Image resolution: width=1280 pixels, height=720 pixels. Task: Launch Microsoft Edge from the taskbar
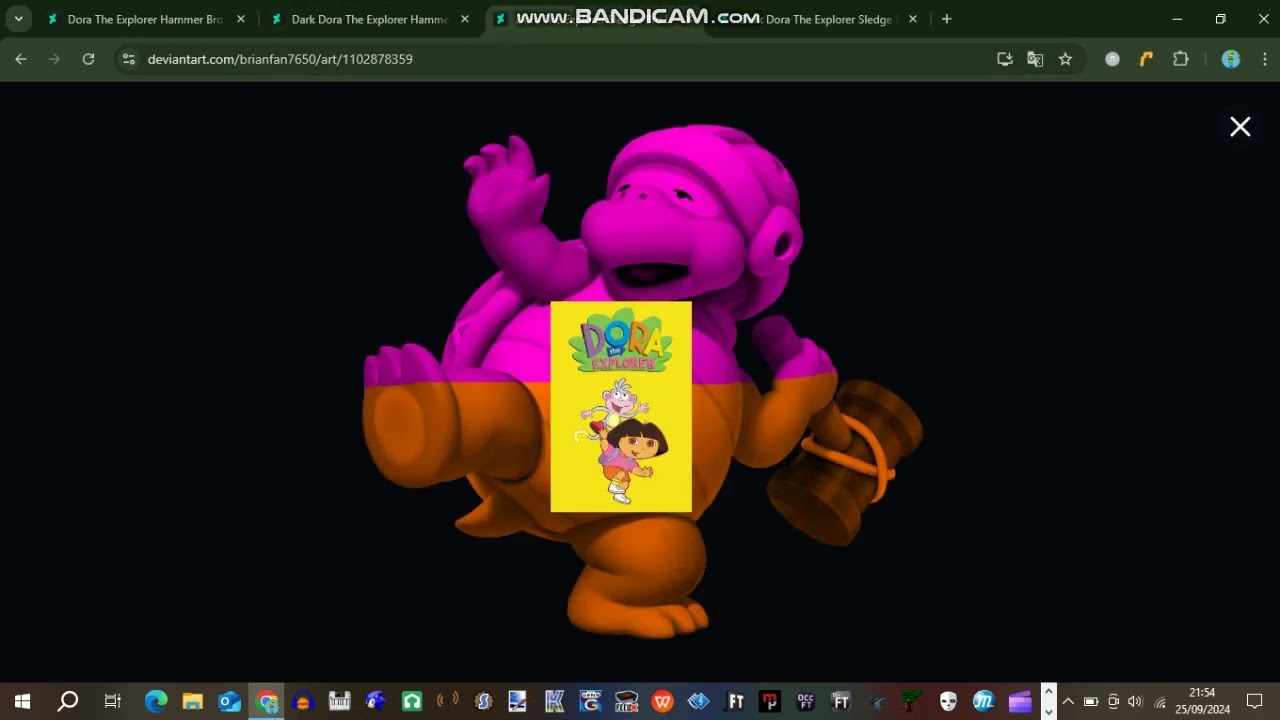click(156, 701)
